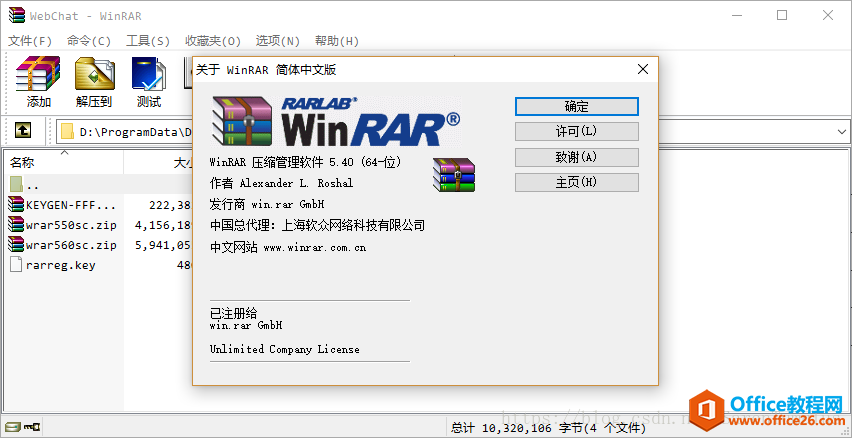The width and height of the screenshot is (852, 438).
Task: Click the Acknowledgments (致谢) button
Action: click(576, 157)
